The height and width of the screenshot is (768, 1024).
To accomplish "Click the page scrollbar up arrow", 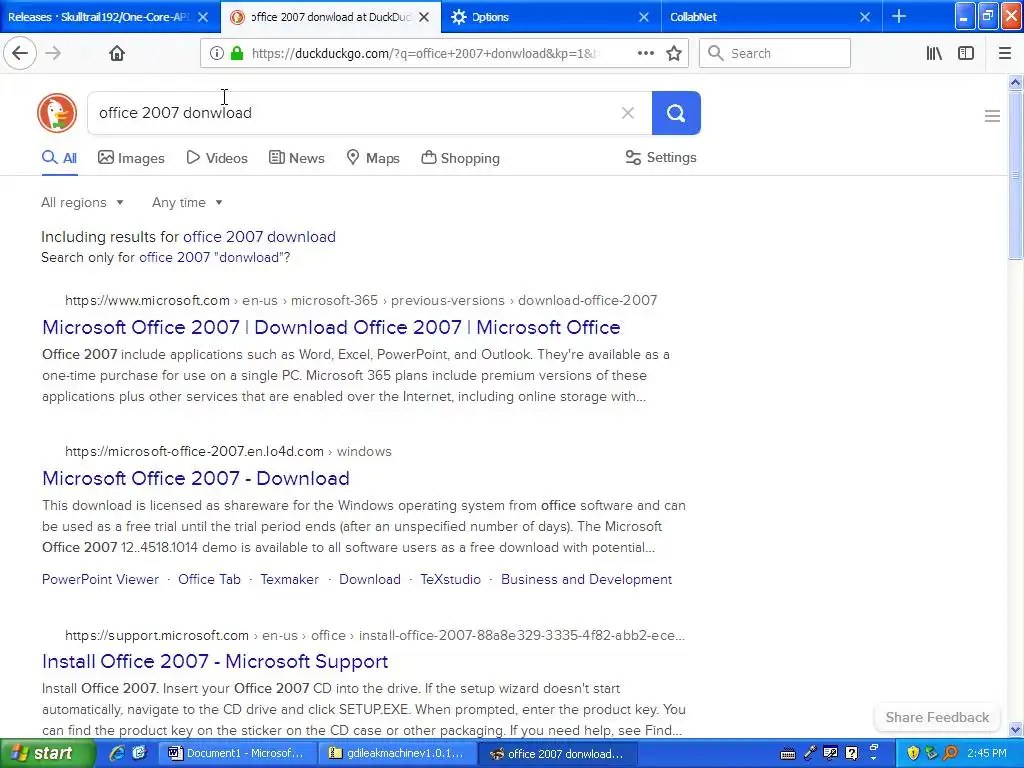I will pos(1016,82).
